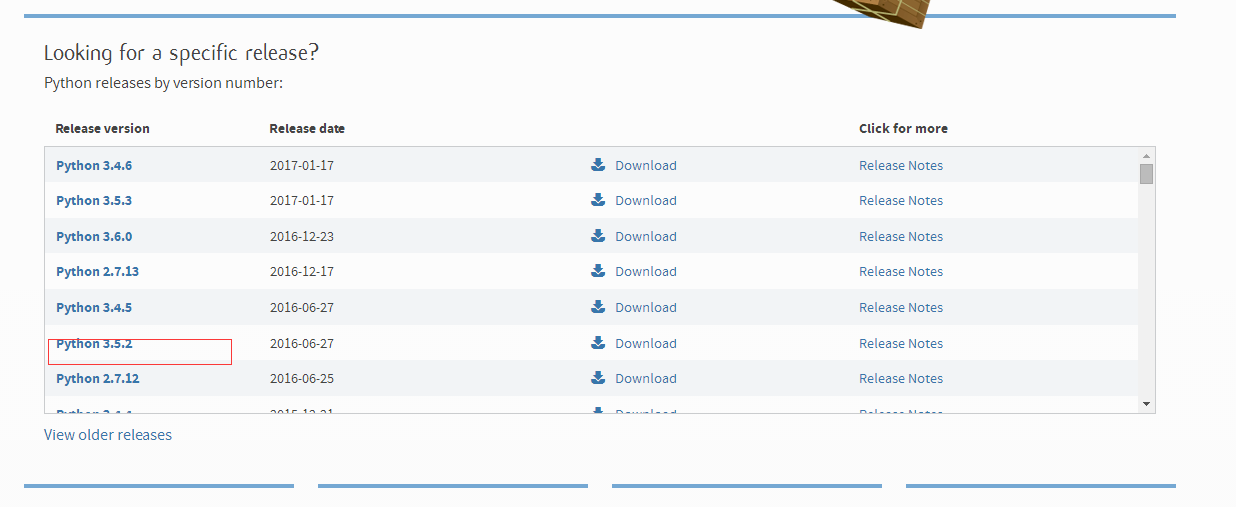Open Python 3.4.6 release link
This screenshot has height=507, width=1236.
[94, 166]
